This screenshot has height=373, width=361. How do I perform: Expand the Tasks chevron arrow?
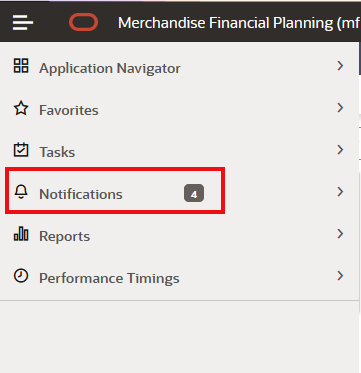point(340,150)
